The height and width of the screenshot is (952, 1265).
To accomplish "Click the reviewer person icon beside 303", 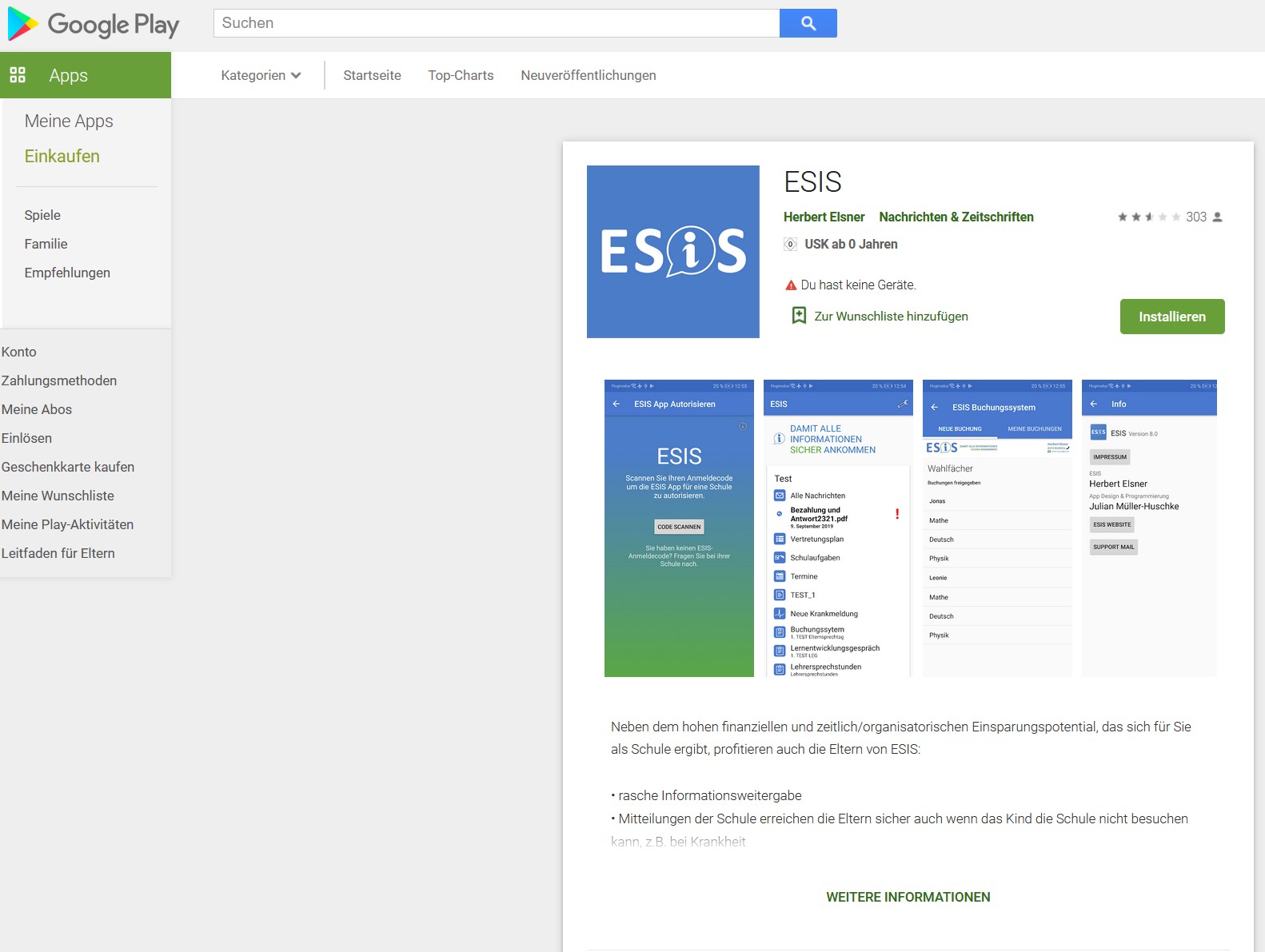I will tap(1218, 217).
